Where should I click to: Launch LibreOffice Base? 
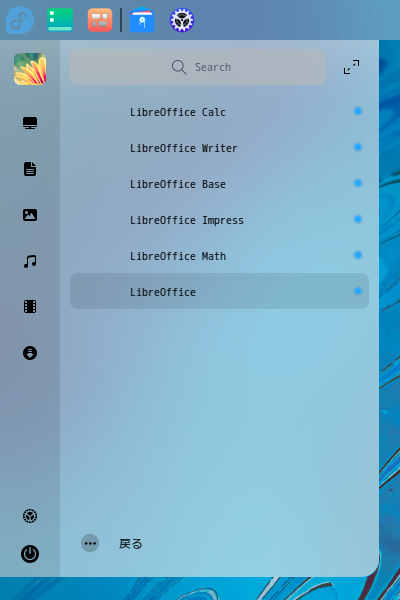219,184
